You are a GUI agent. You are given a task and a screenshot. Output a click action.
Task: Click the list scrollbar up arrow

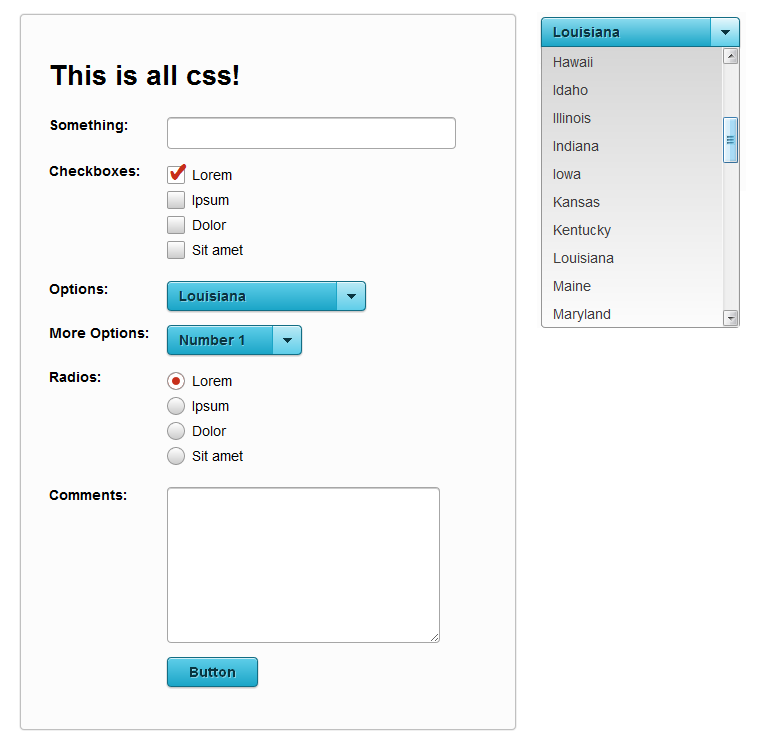pos(730,56)
